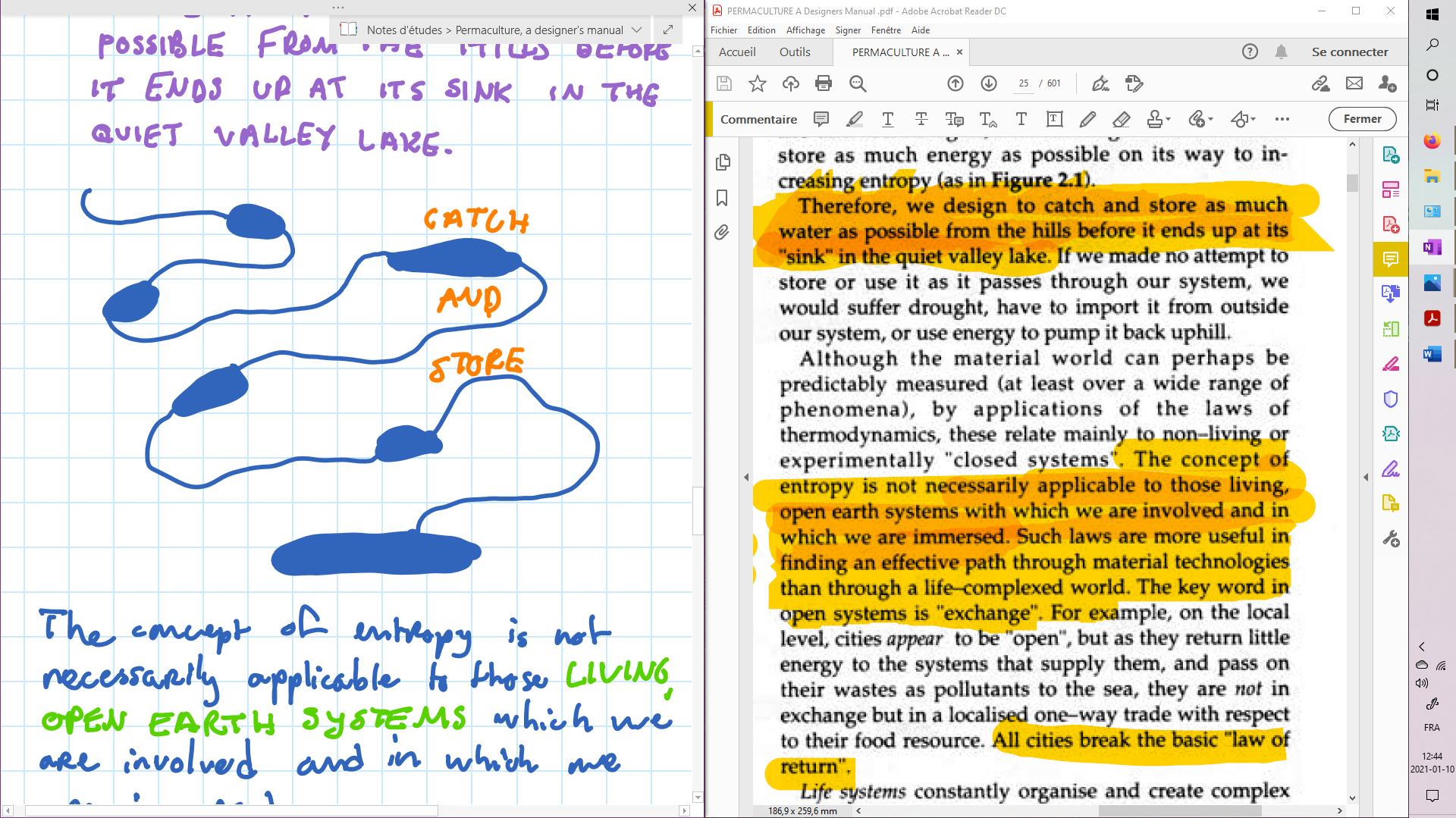Open the page thumbnails panel
The image size is (1456, 818).
coord(723,162)
